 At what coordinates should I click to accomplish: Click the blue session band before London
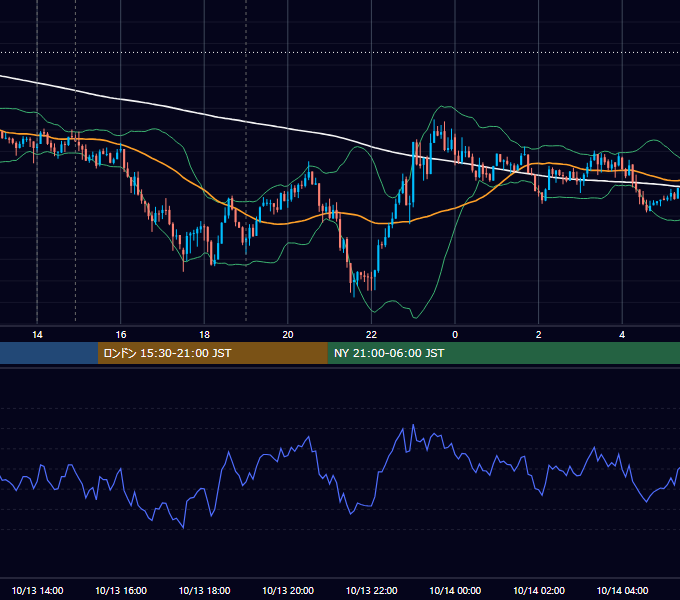pos(49,353)
